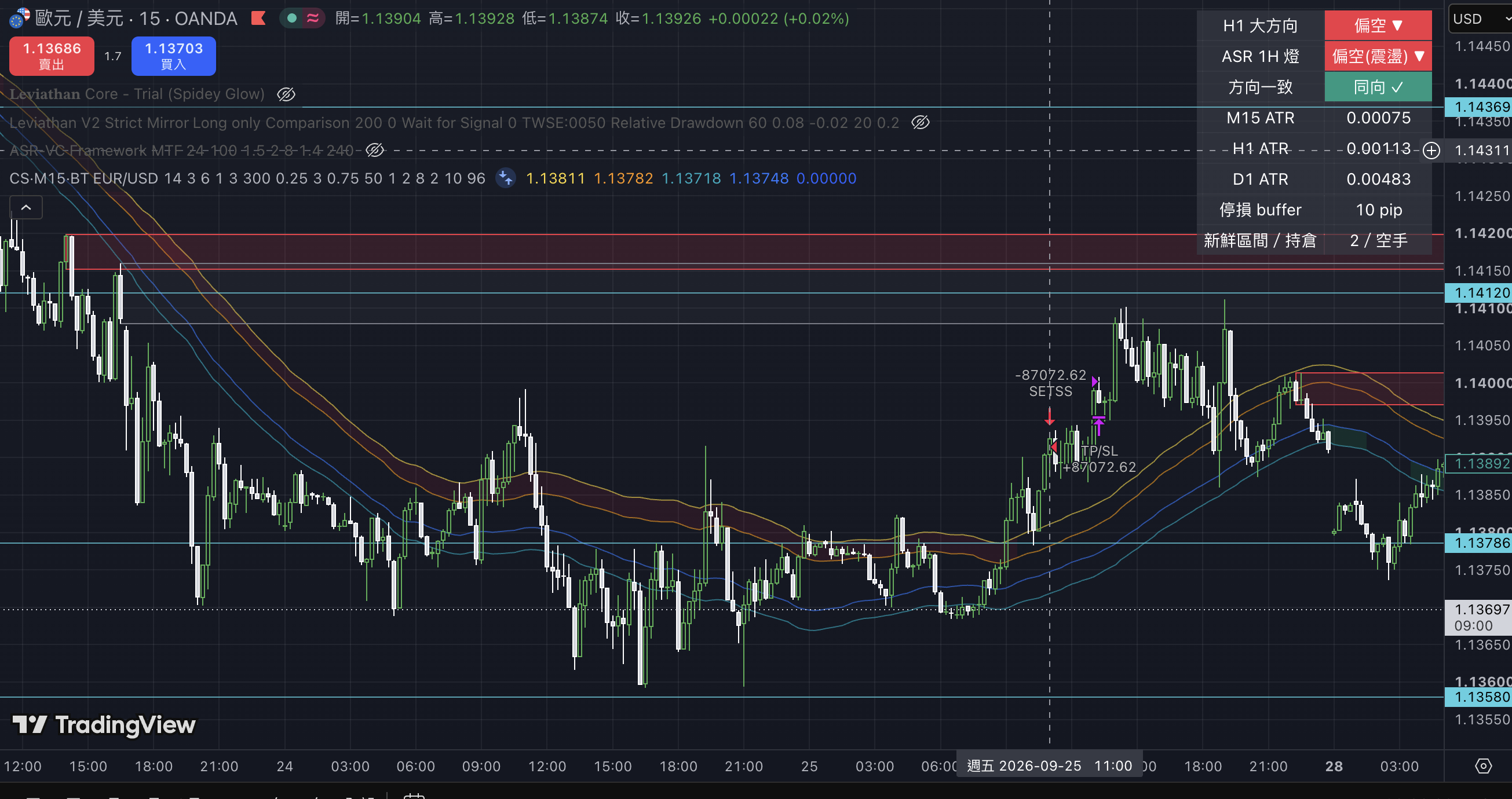Click the red flag icon beside OANDA
The image size is (1512, 799).
[x=258, y=18]
